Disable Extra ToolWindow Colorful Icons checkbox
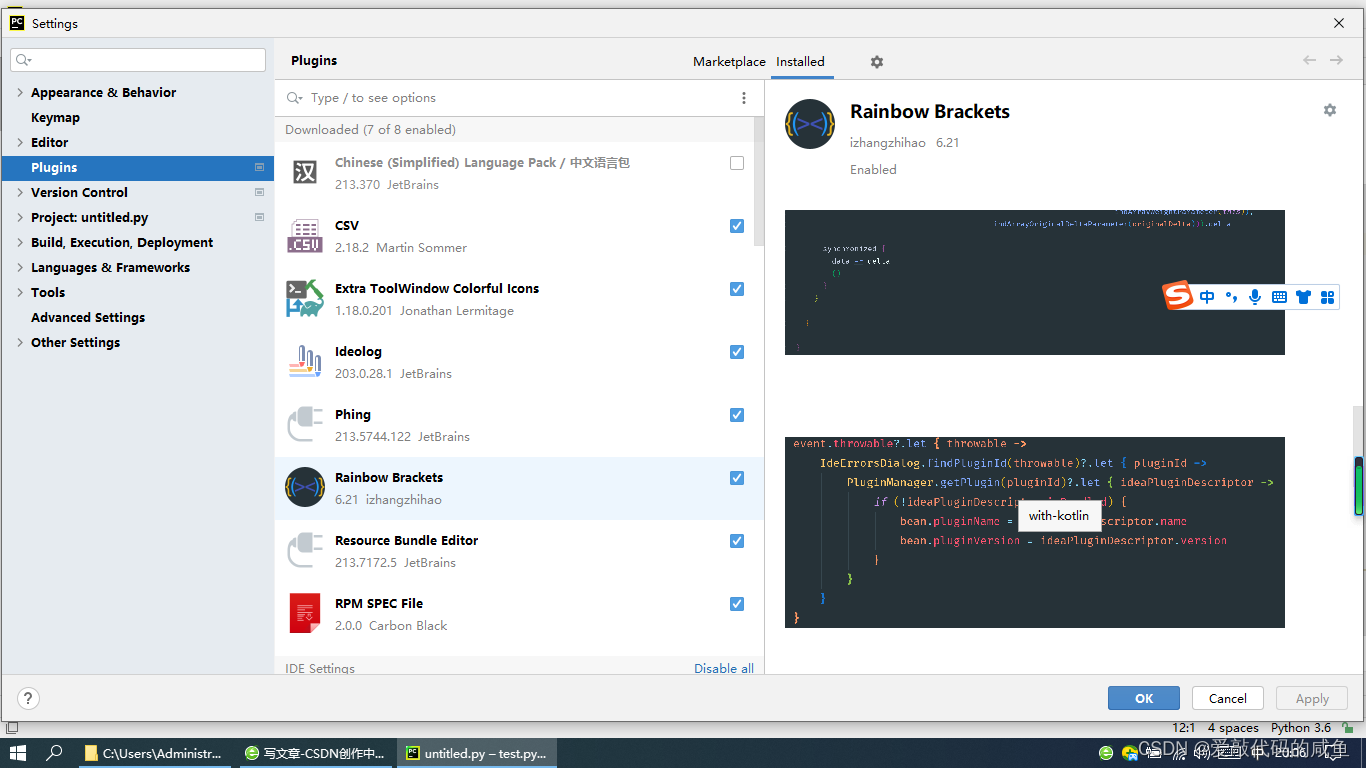 737,289
